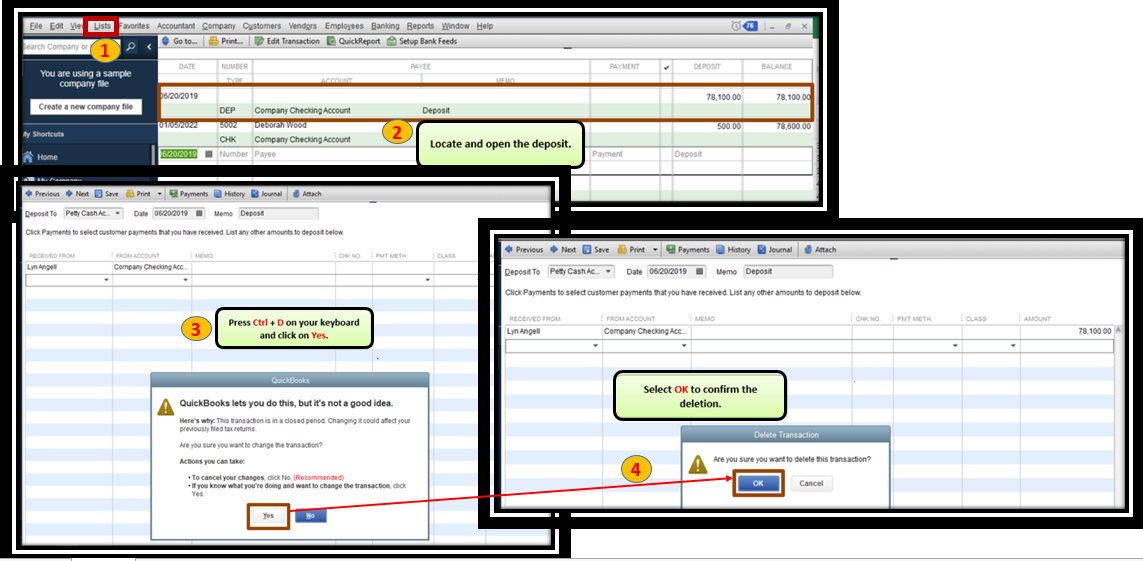Click Next in deposit window behind QuickBooks warning
The image size is (1143, 561).
click(x=77, y=195)
